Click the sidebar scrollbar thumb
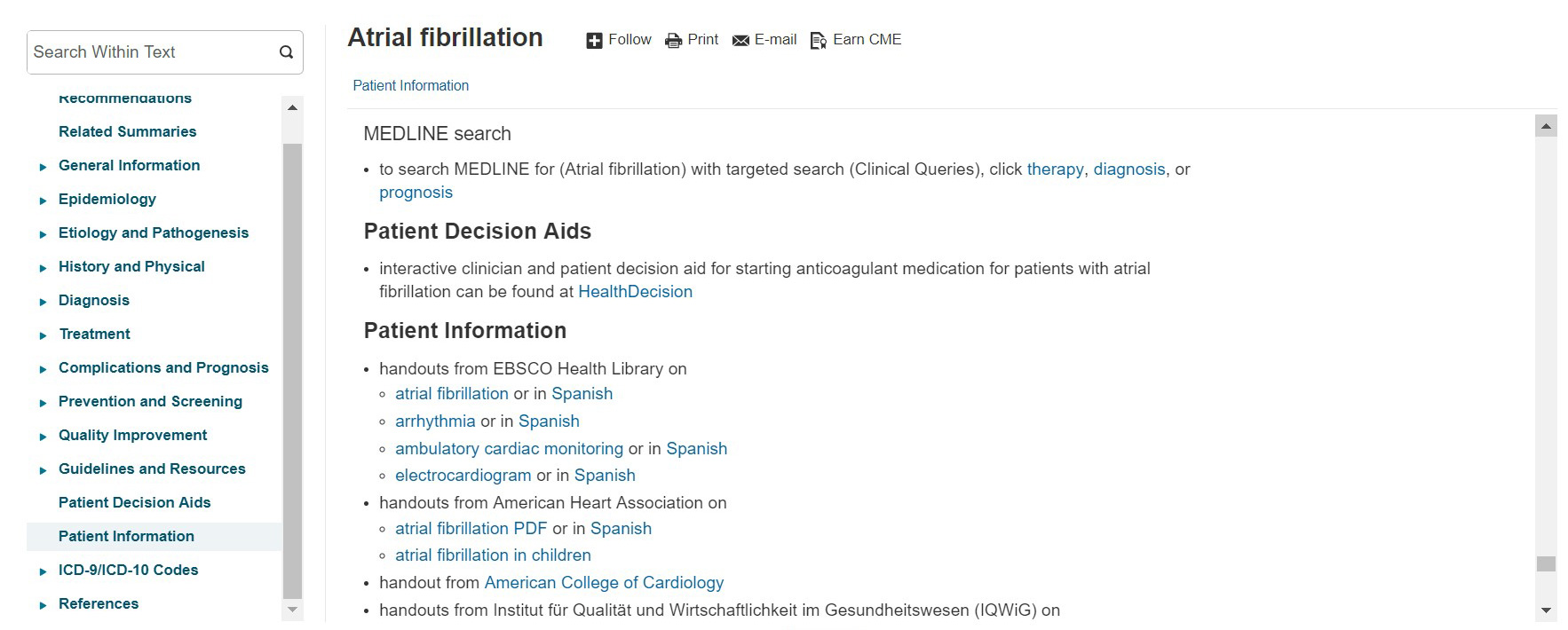Image resolution: width=1568 pixels, height=630 pixels. click(292, 371)
